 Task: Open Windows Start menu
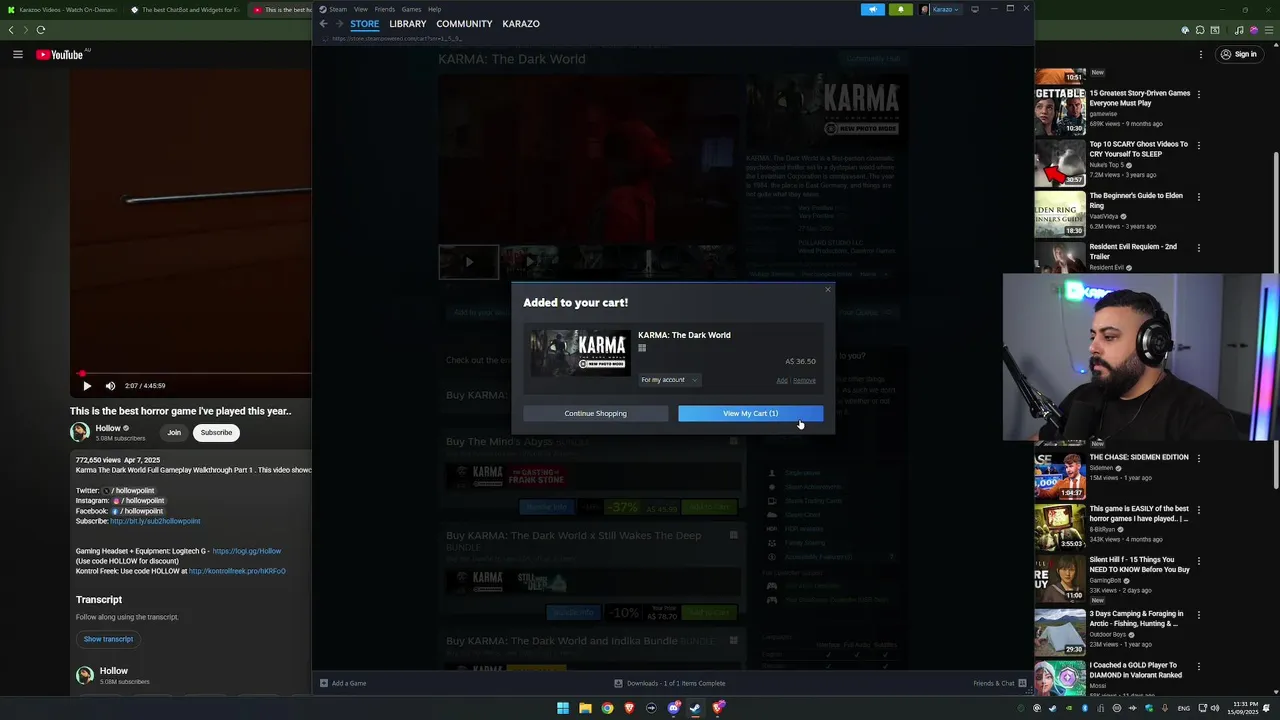click(x=563, y=708)
